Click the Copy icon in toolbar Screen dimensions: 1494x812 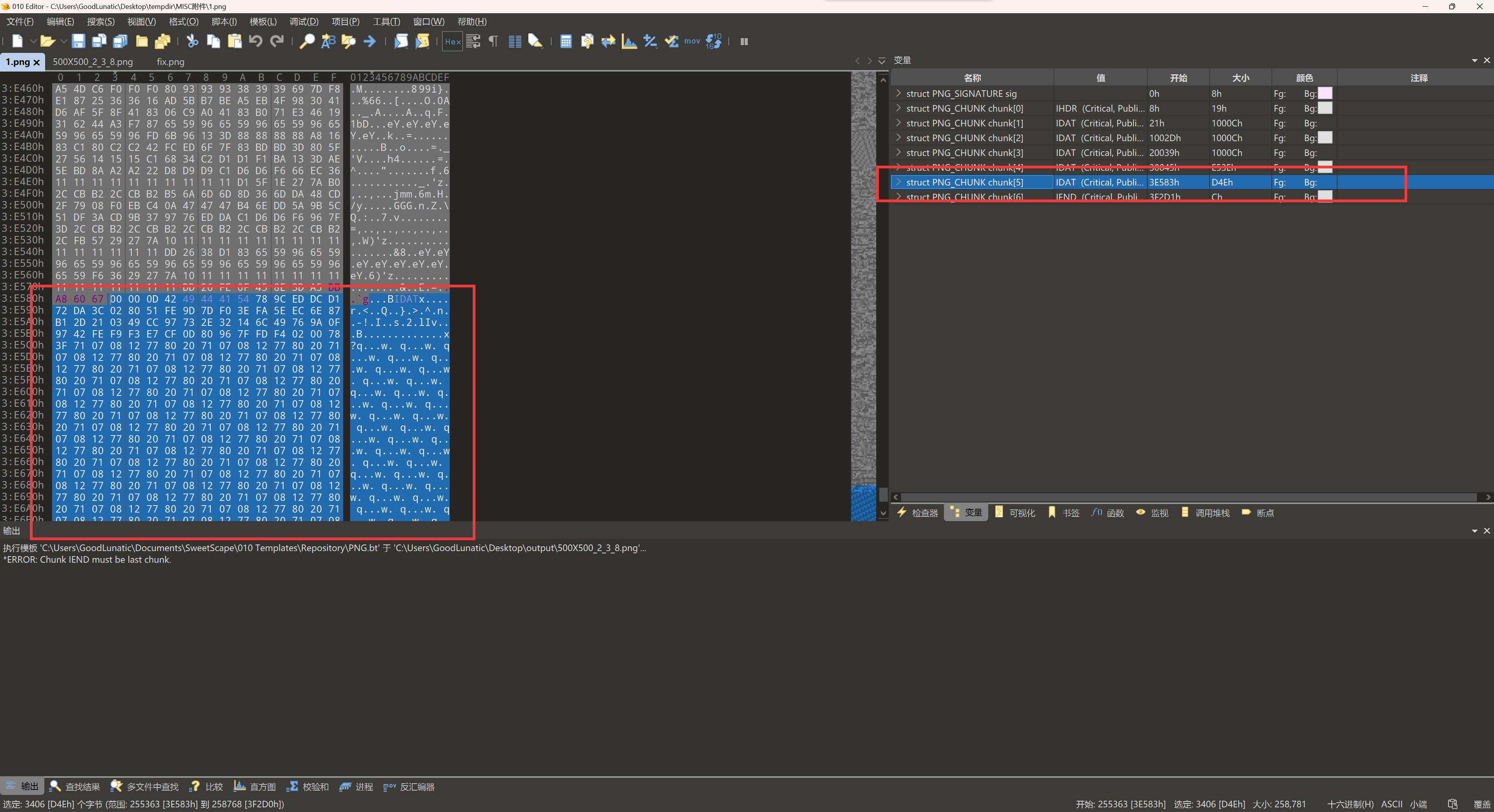tap(214, 41)
